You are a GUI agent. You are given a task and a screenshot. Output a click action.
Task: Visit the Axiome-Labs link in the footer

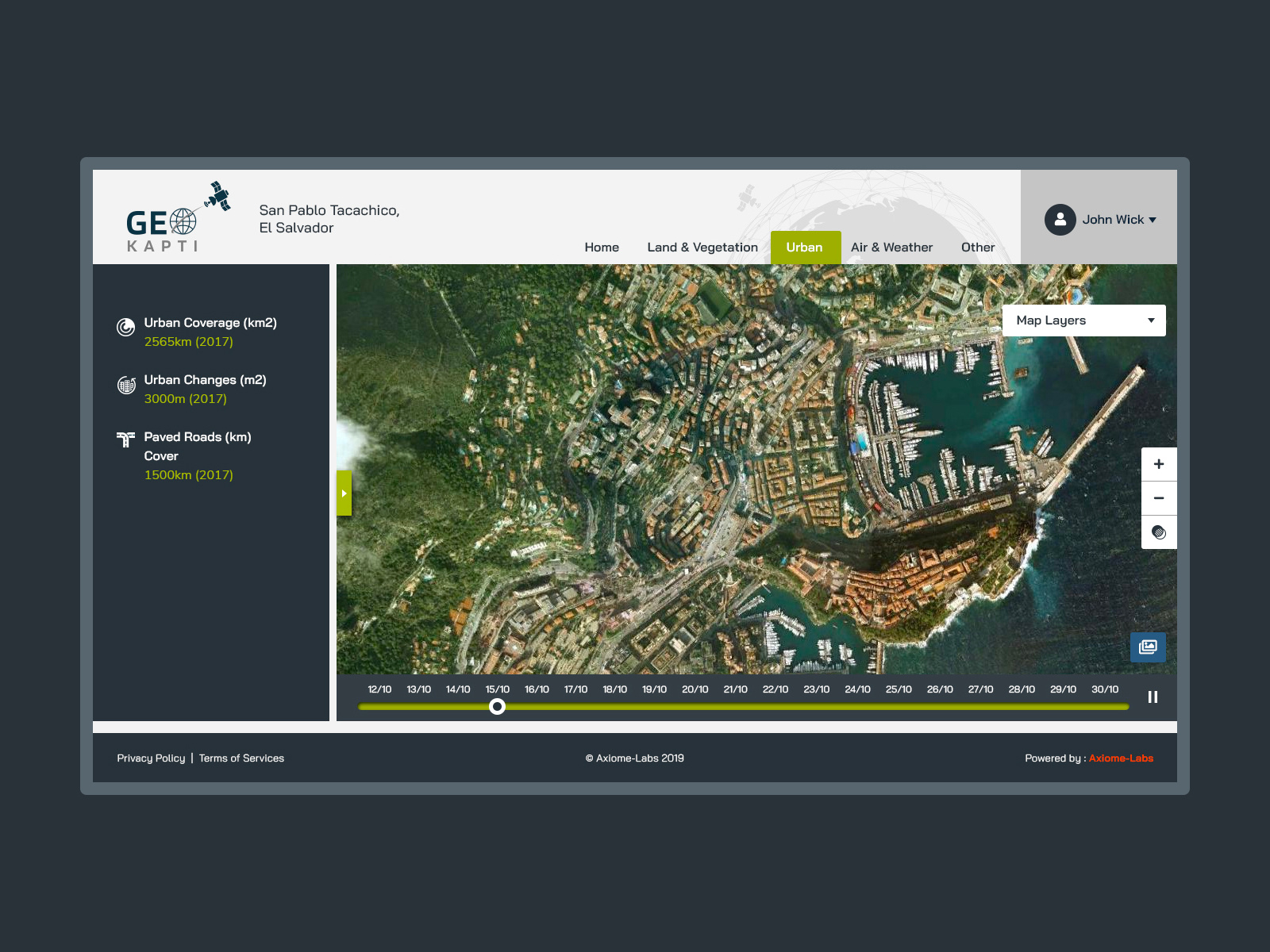point(1121,758)
